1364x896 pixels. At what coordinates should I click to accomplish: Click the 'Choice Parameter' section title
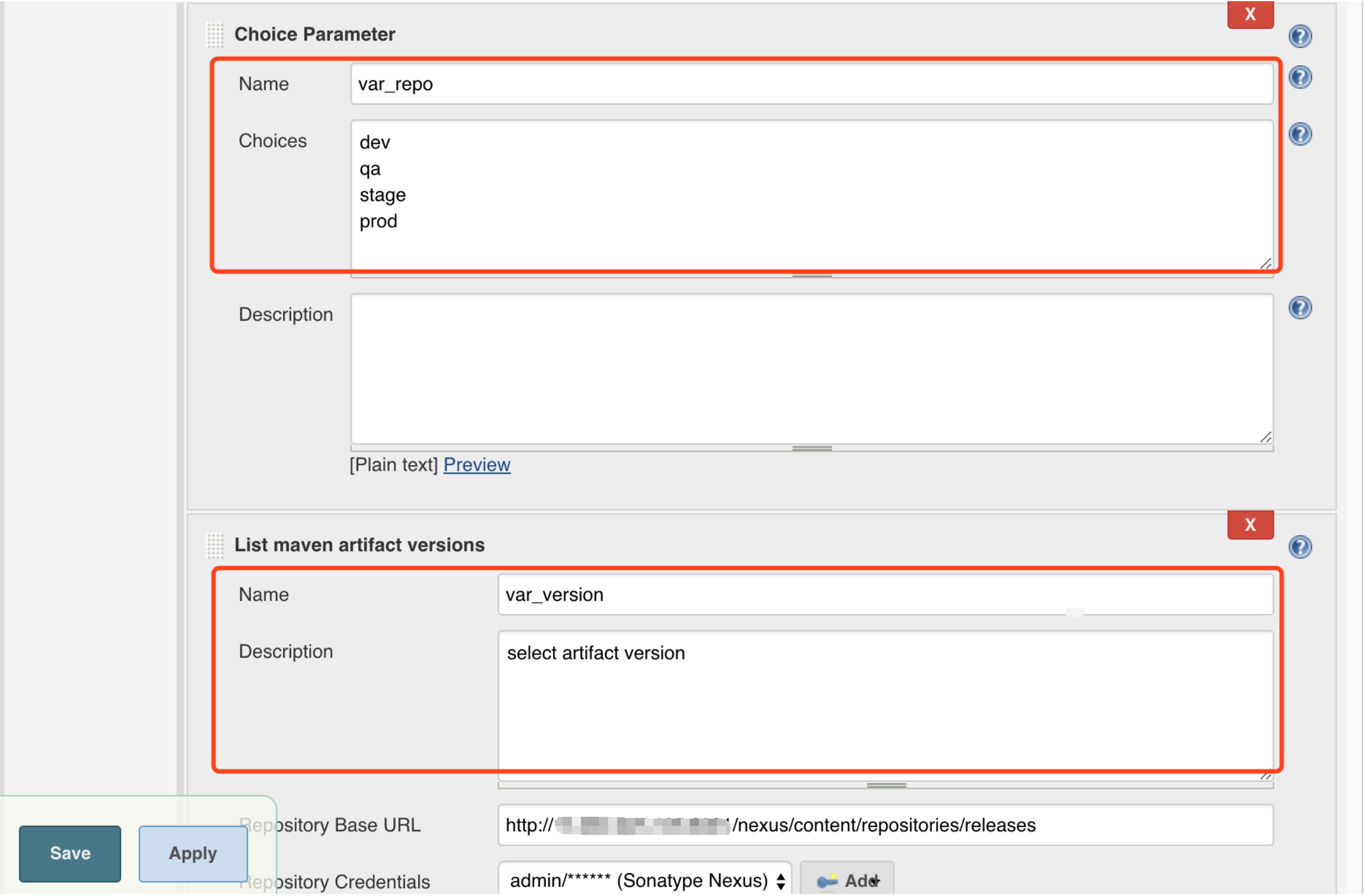pos(315,34)
